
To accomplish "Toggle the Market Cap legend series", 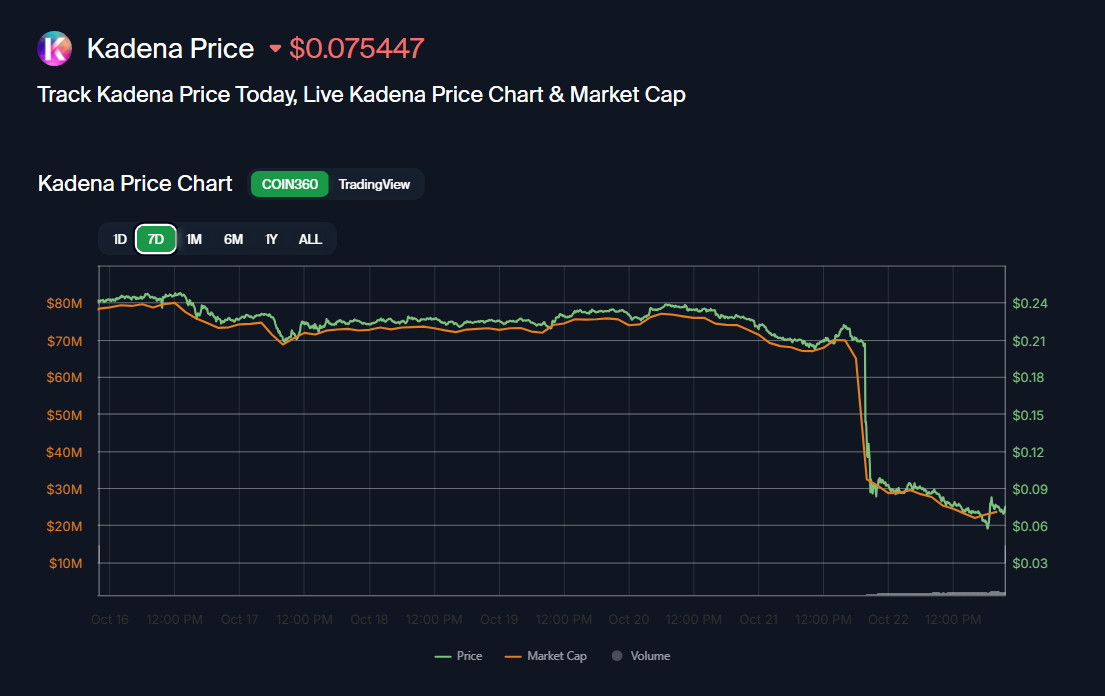I will click(x=546, y=656).
